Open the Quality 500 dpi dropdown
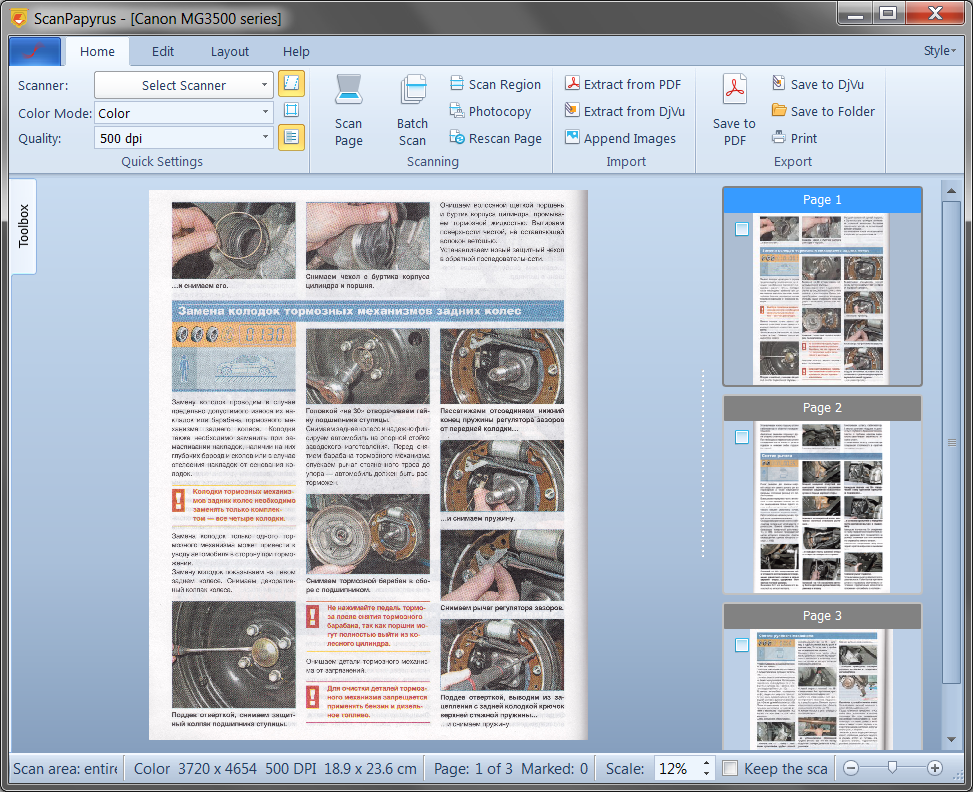Image resolution: width=973 pixels, height=792 pixels. tap(184, 139)
